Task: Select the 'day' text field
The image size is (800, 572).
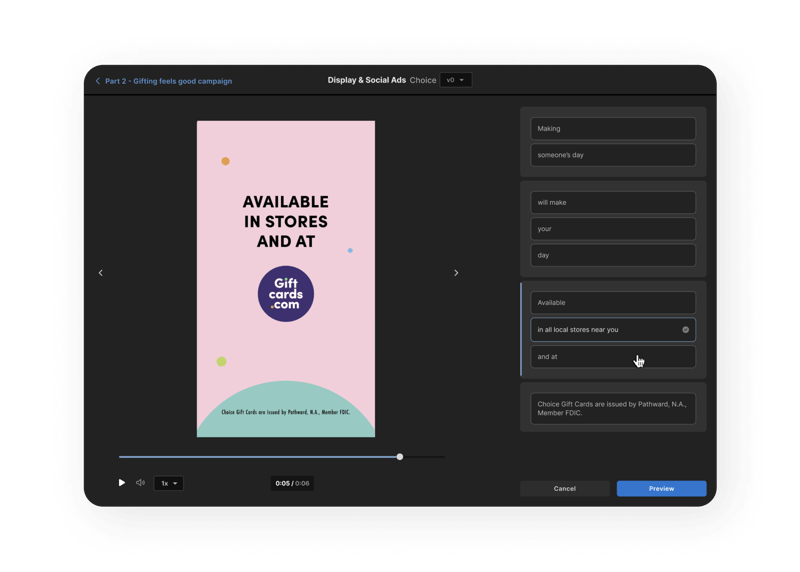Action: coord(613,255)
